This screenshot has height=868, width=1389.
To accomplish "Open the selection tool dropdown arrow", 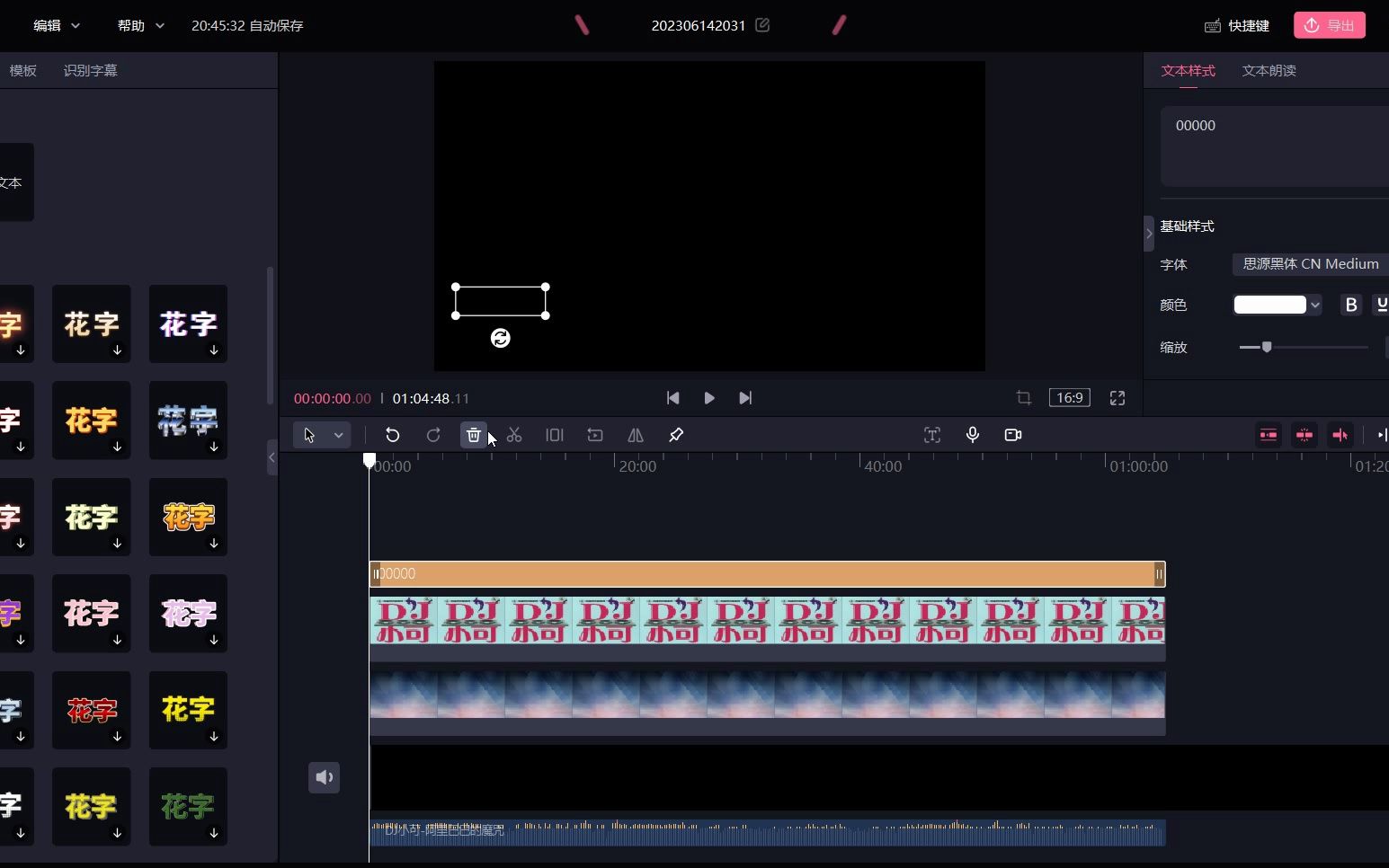I will [339, 435].
